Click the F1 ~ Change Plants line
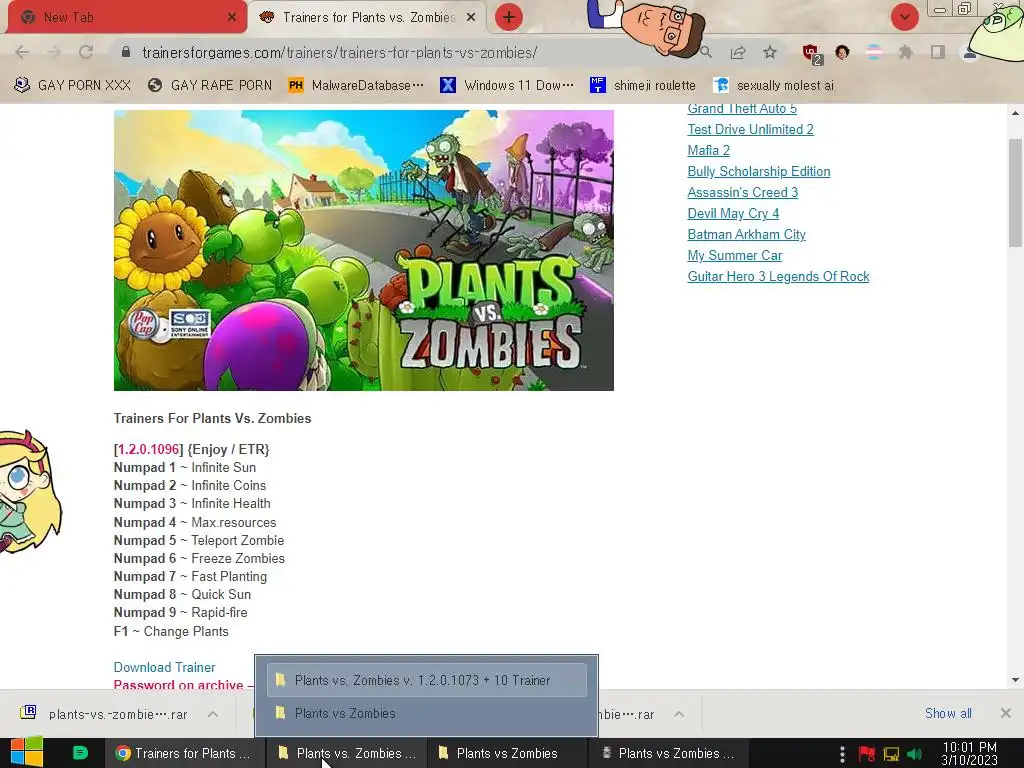The image size is (1024, 768). [171, 631]
